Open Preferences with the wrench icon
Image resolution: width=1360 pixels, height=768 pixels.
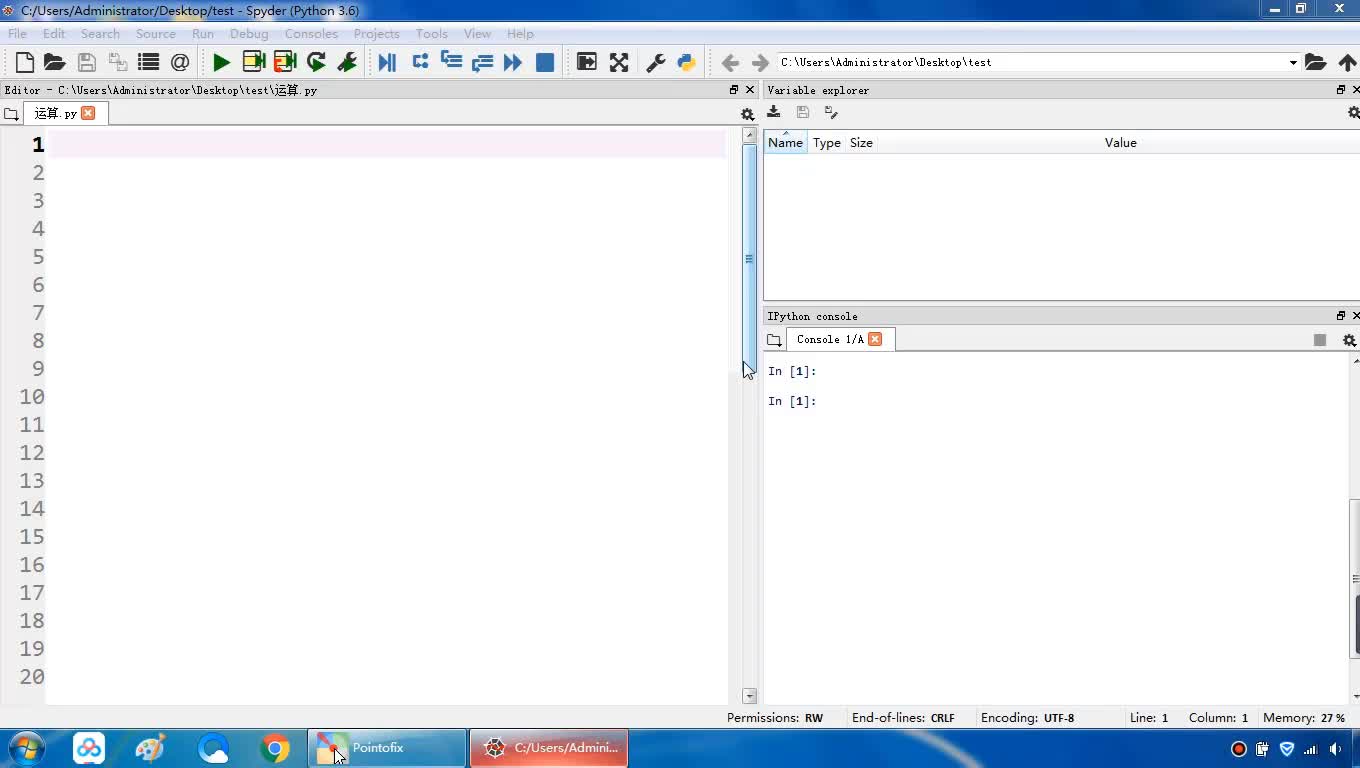coord(656,62)
